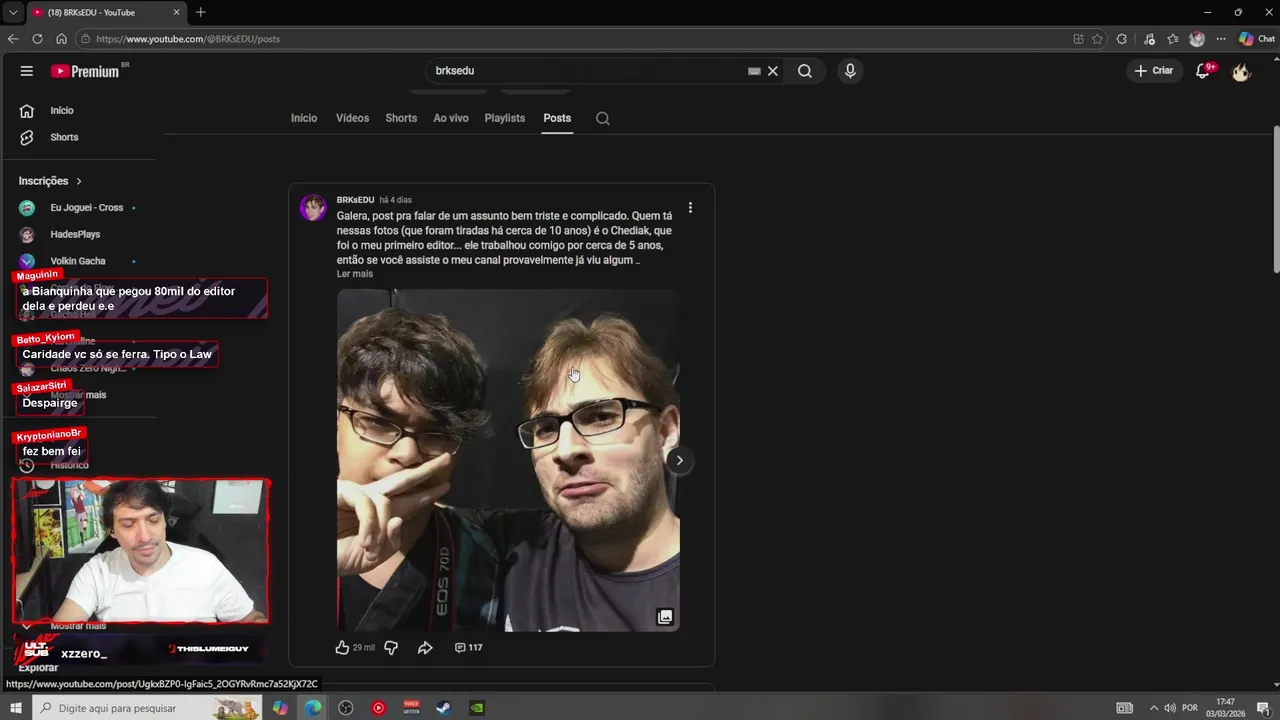Open the notifications bell
Image resolution: width=1280 pixels, height=720 pixels.
tap(1204, 71)
